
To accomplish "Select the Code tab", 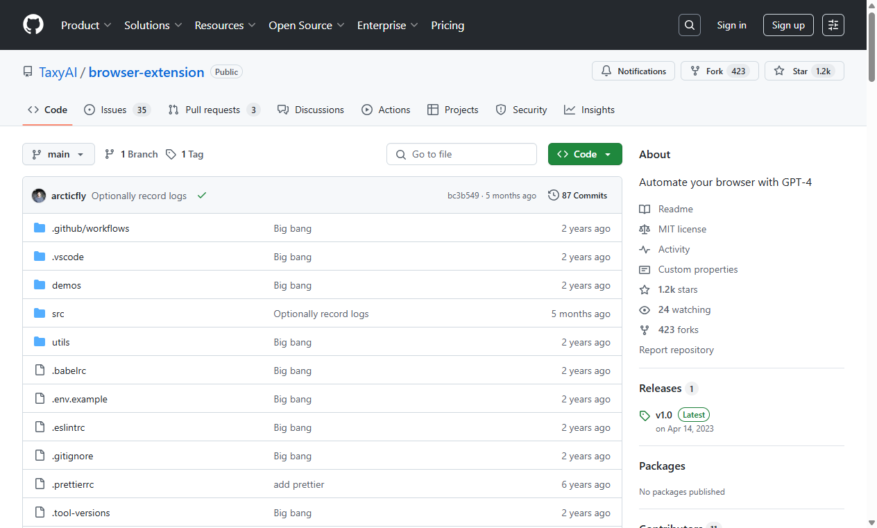I will (48, 110).
